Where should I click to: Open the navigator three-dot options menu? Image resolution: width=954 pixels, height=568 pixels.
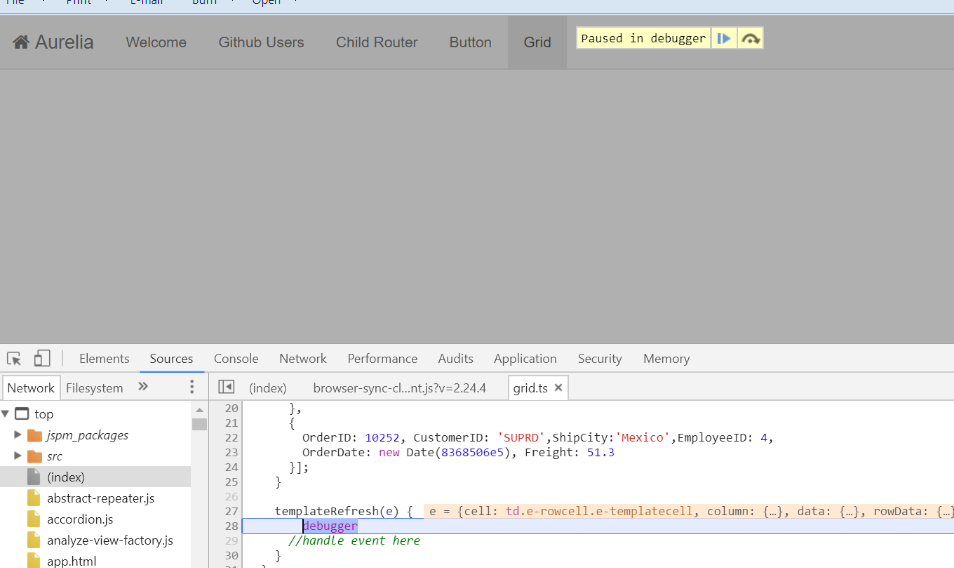(192, 387)
